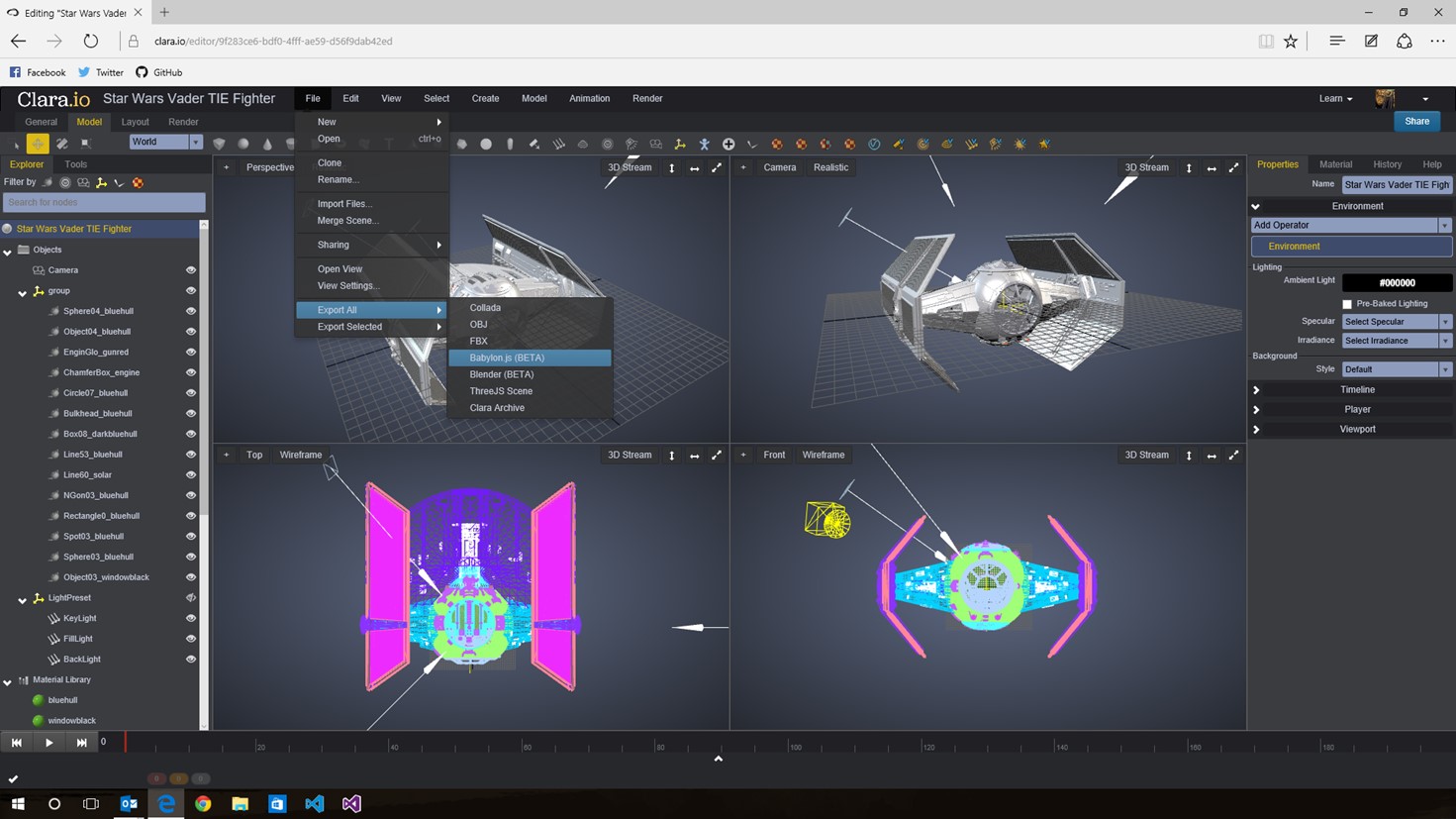The width and height of the screenshot is (1456, 819).
Task: Click Ambient Light #000000 color swatch
Action: pyautogui.click(x=1397, y=283)
